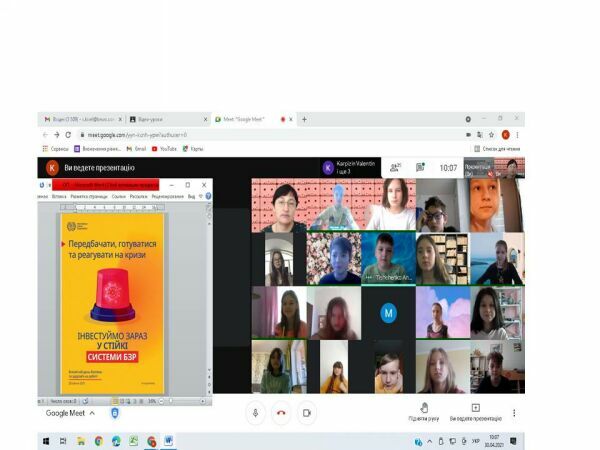The height and width of the screenshot is (450, 600).
Task: Open Meet's three-dot more options menu
Action: (514, 413)
